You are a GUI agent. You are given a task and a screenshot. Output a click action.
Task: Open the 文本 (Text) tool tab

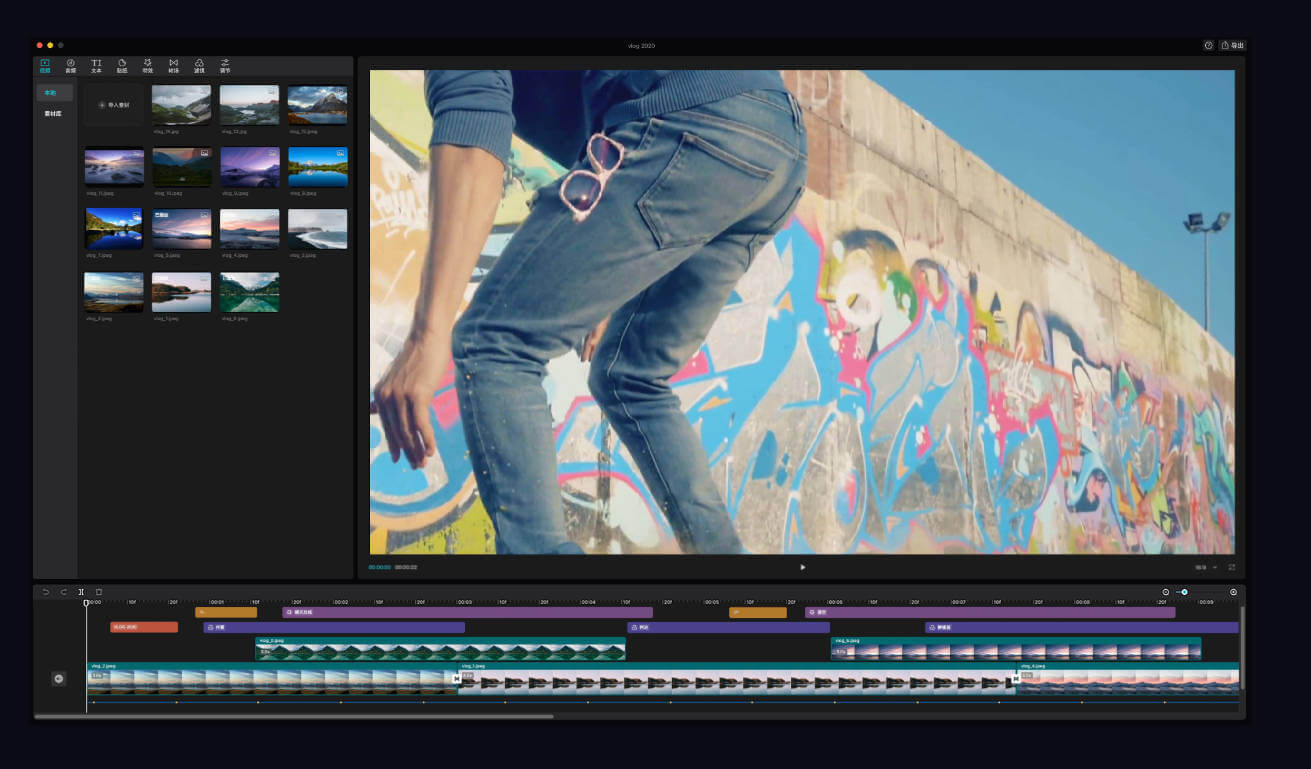point(96,65)
